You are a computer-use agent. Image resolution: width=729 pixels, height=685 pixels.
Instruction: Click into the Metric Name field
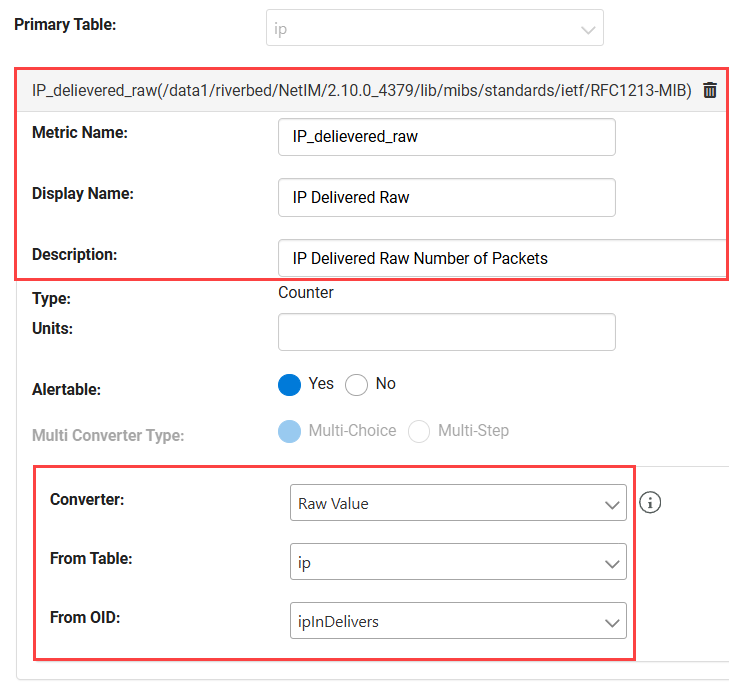pos(446,137)
